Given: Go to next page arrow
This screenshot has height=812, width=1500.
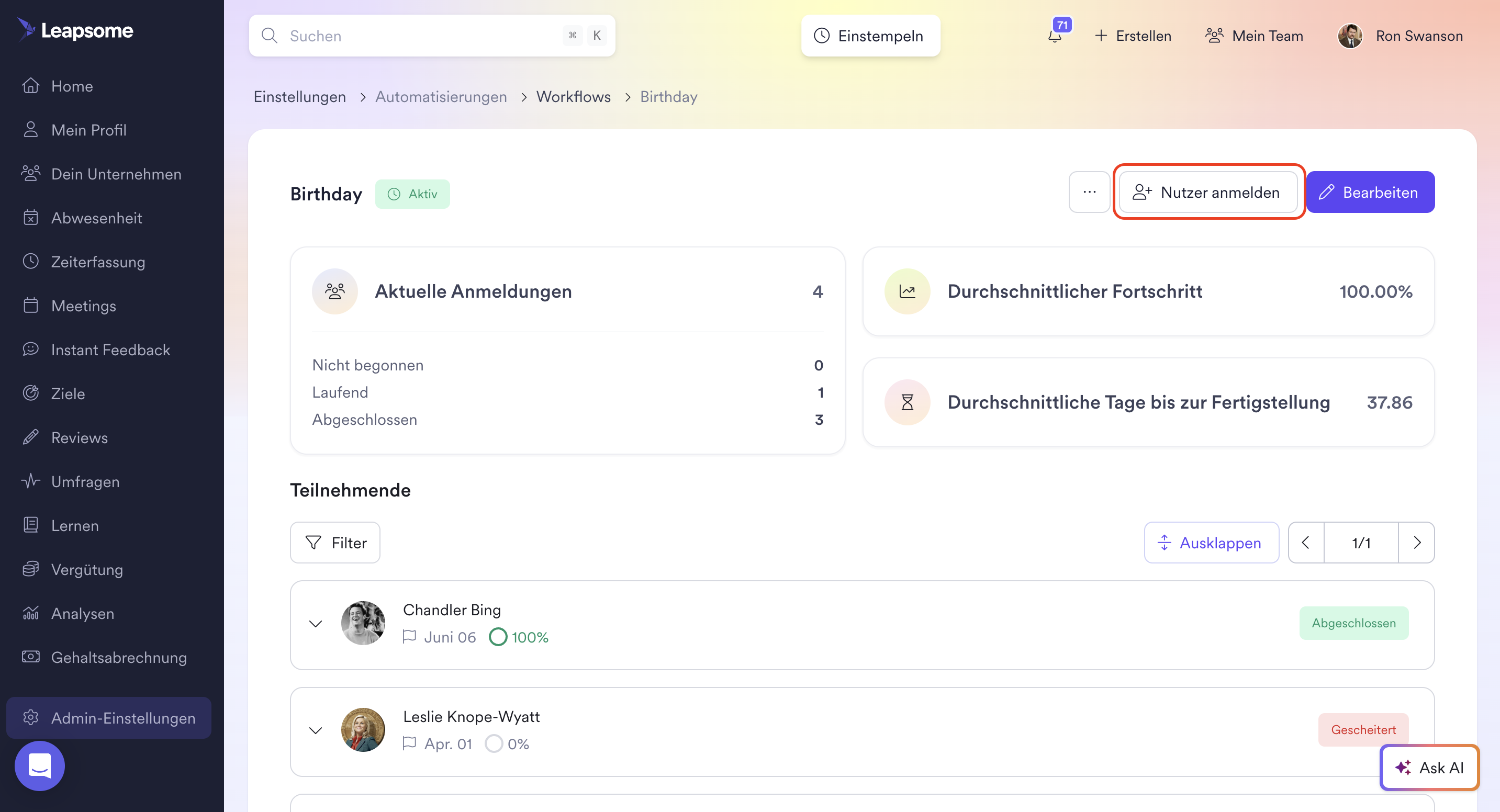Looking at the screenshot, I should click(x=1416, y=543).
